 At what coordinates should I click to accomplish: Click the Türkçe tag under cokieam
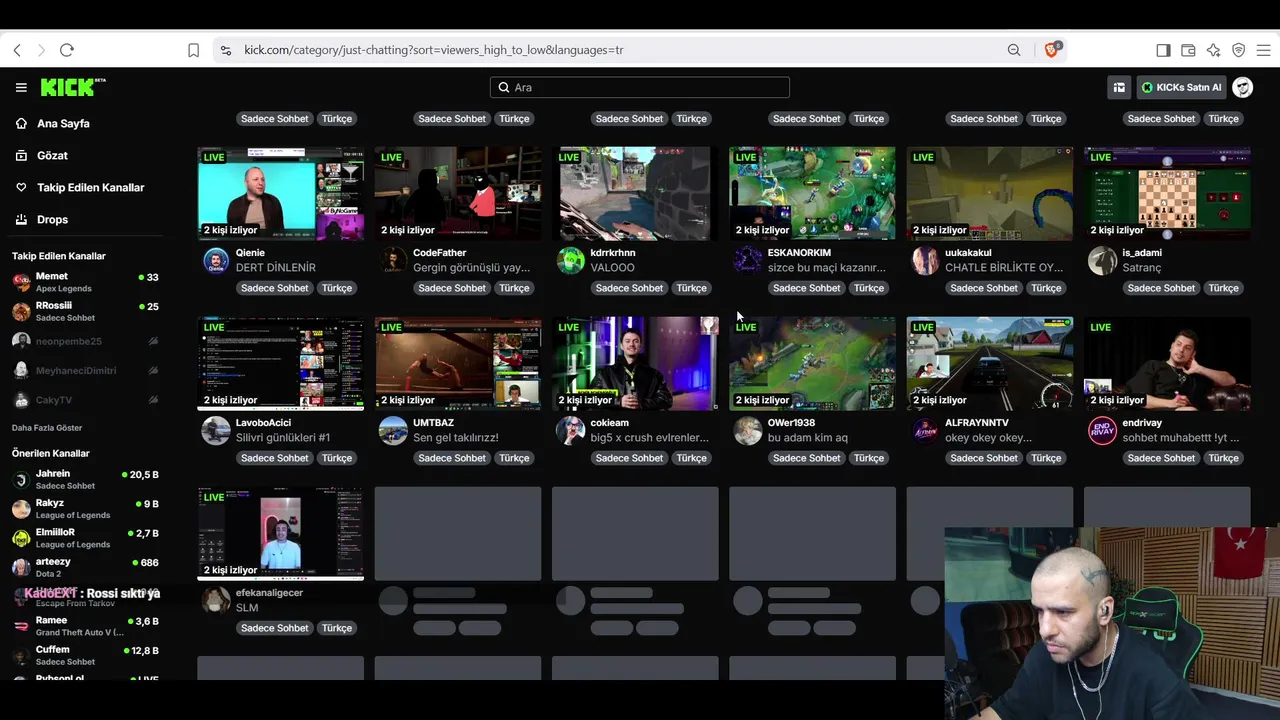point(691,458)
